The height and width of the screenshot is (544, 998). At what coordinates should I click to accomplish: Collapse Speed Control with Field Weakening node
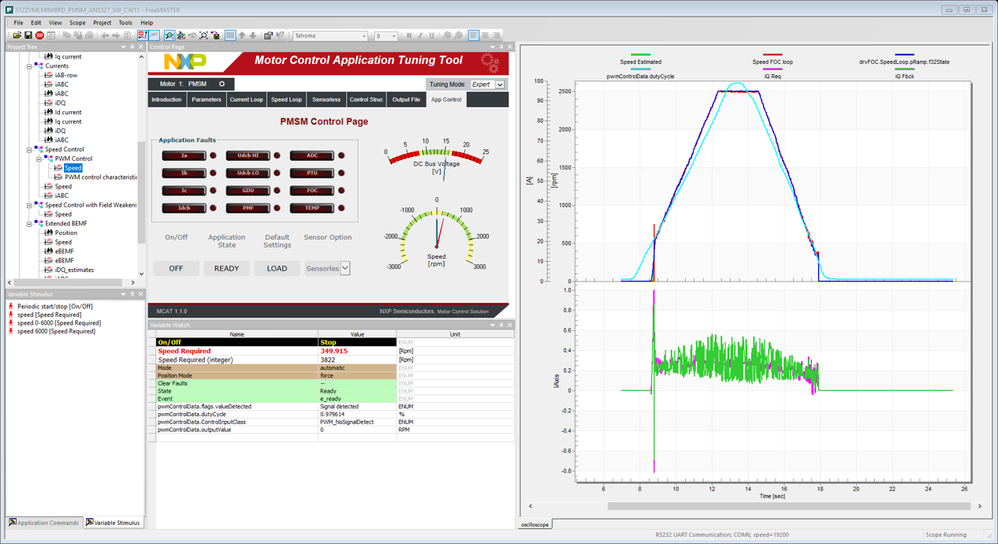click(29, 205)
